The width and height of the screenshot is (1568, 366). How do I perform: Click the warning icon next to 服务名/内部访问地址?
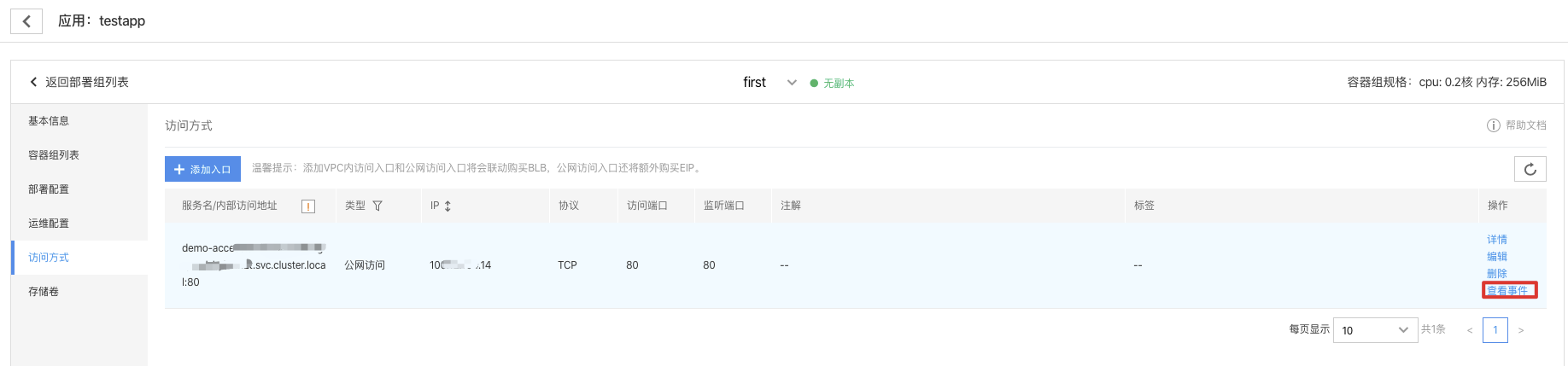click(308, 206)
